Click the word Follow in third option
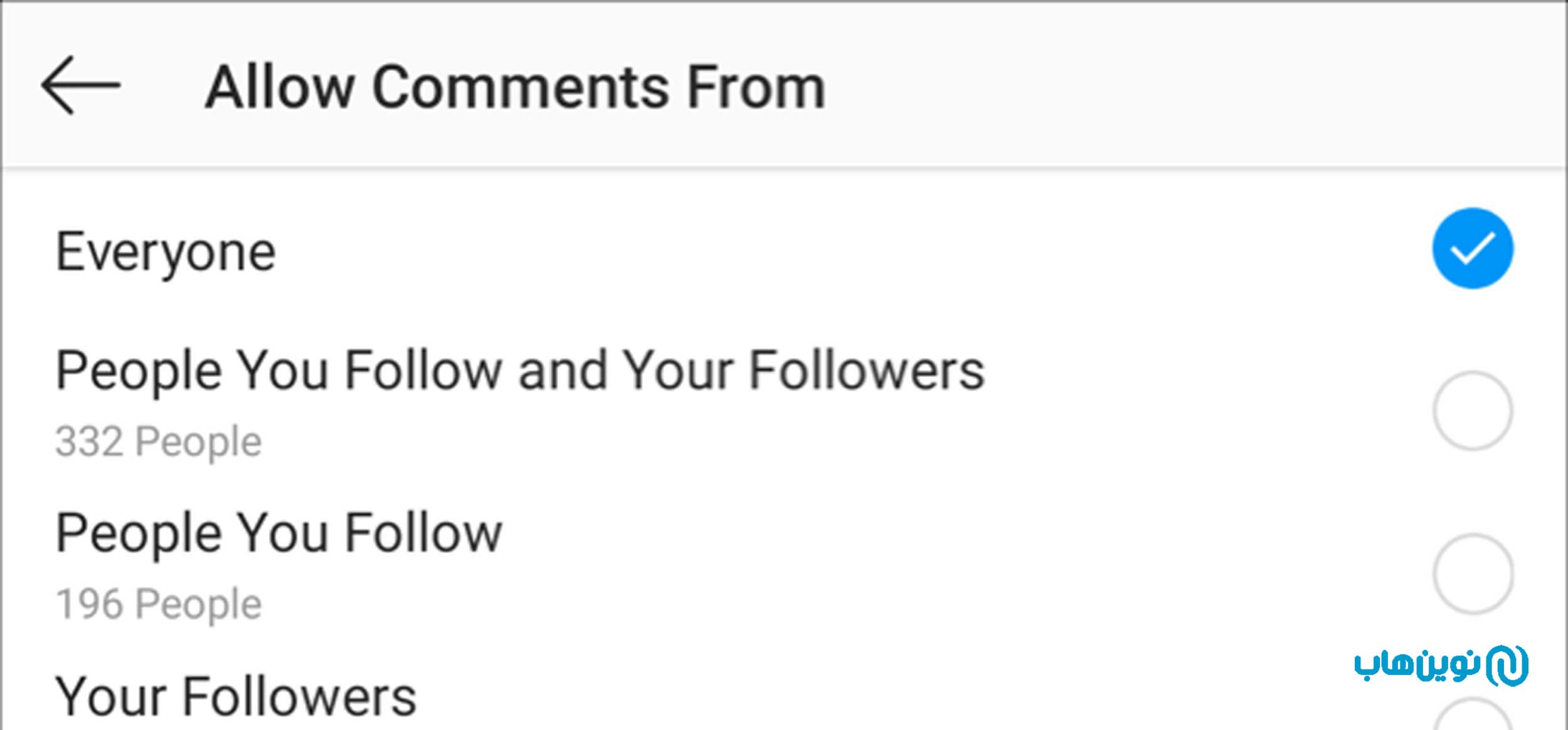This screenshot has width=1568, height=730. pos(424,532)
